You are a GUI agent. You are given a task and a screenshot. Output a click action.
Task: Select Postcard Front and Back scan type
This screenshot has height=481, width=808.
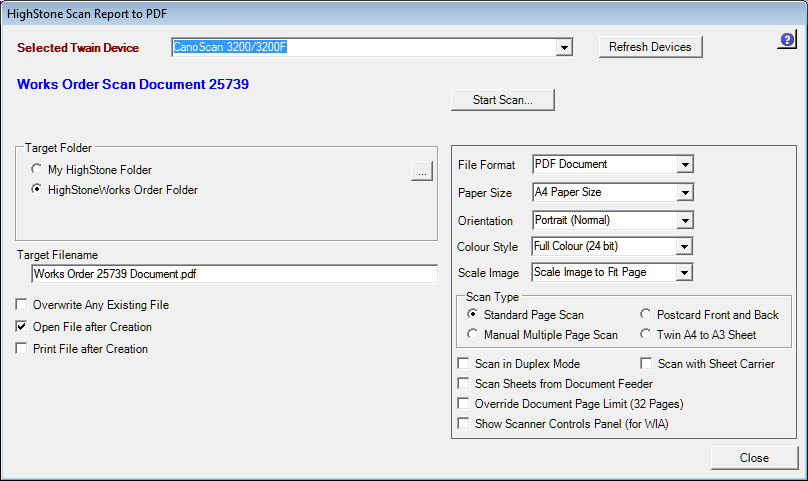pos(646,315)
